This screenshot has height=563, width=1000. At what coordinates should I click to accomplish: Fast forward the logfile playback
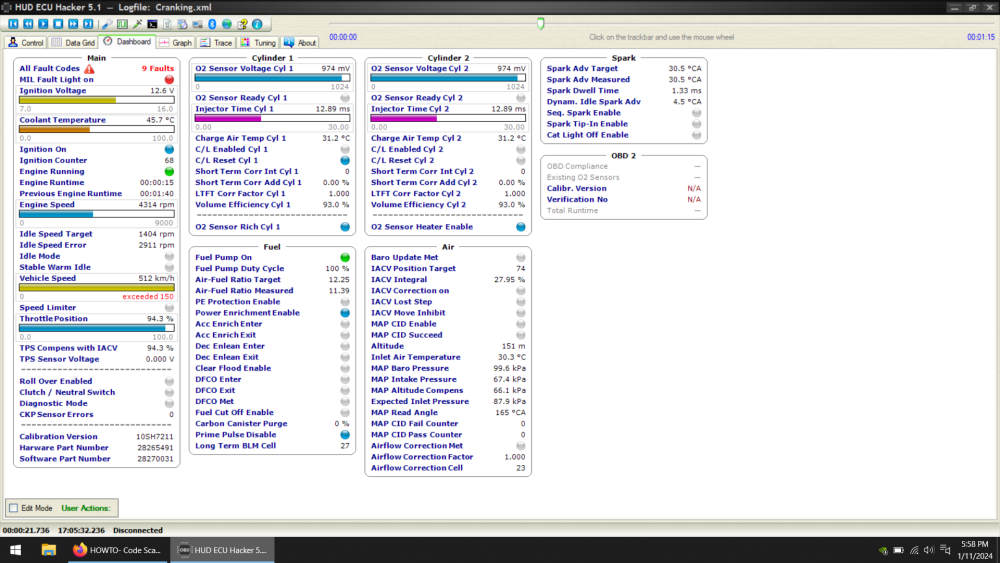pyautogui.click(x=73, y=24)
